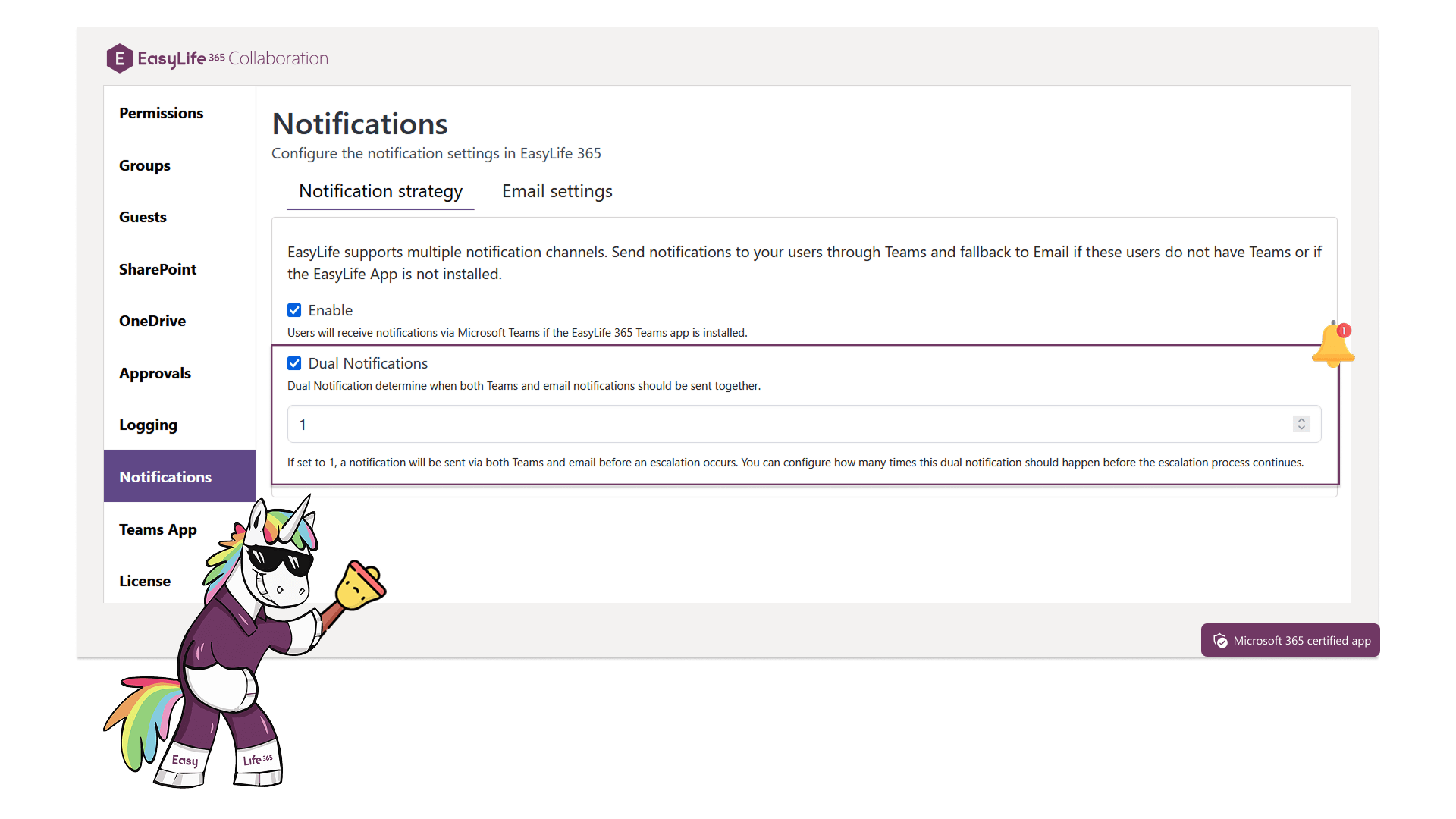This screenshot has width=1456, height=819.
Task: Open the Groups settings page
Action: (x=144, y=165)
